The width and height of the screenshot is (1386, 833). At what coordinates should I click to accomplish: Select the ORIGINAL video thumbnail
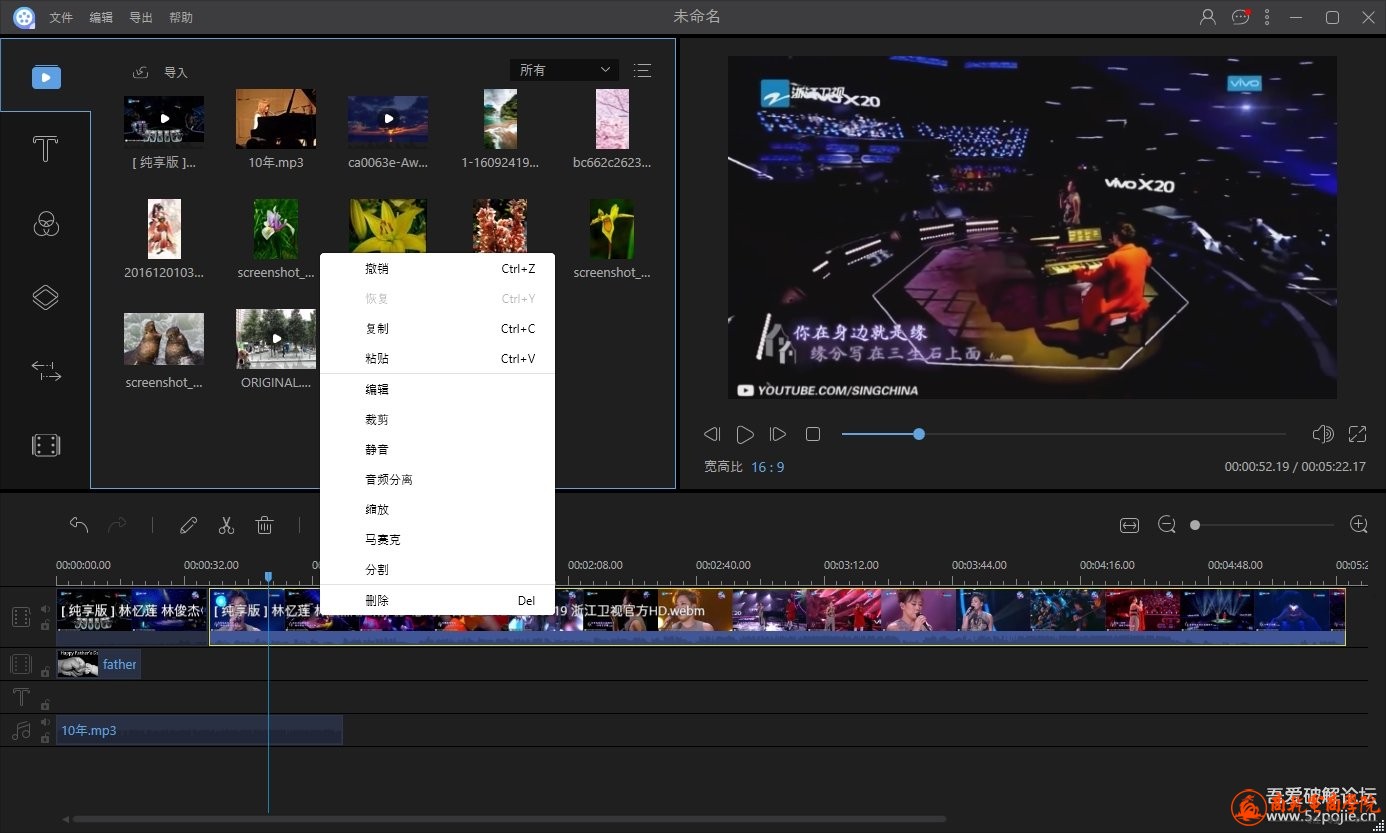point(276,339)
